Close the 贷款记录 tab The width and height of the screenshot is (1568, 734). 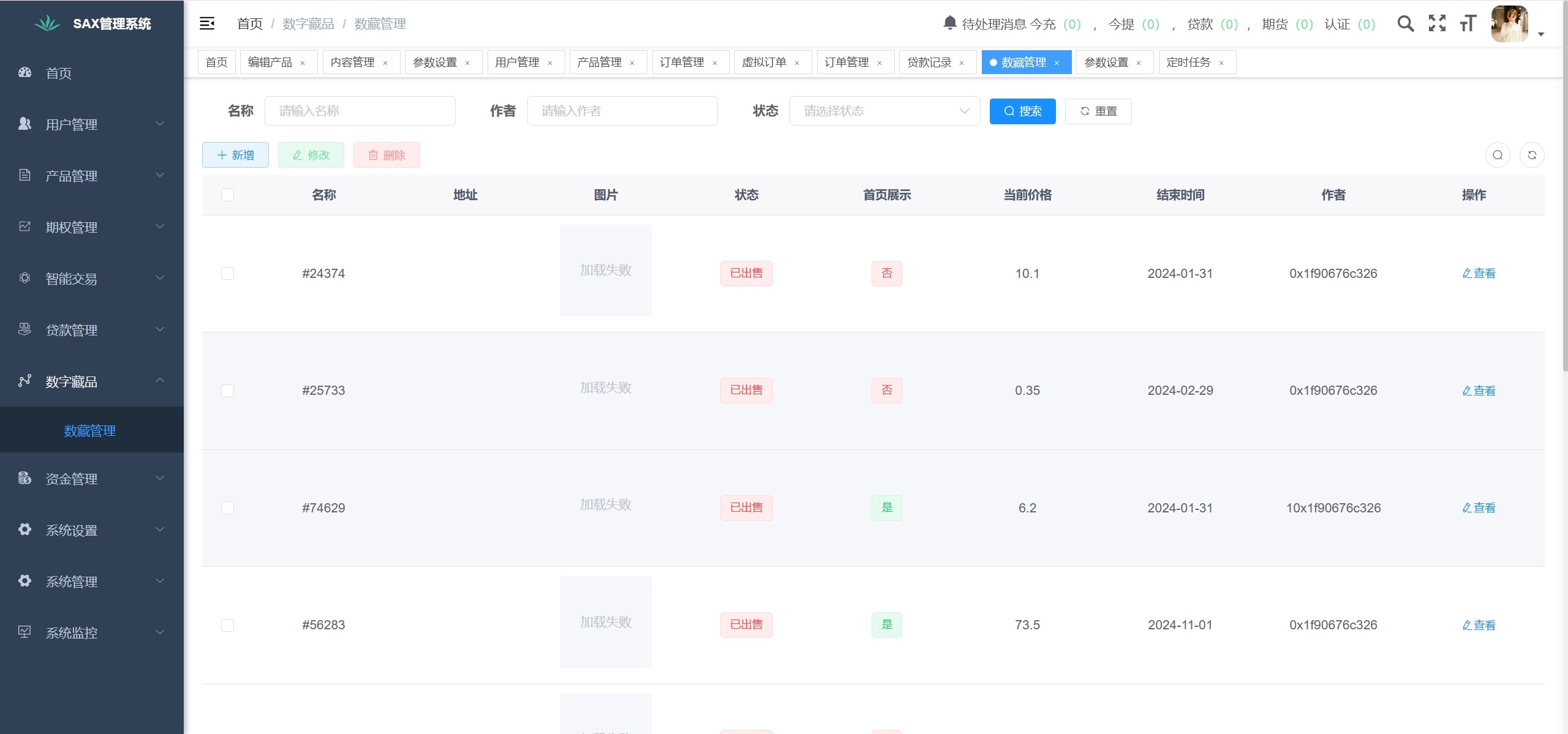click(x=962, y=63)
